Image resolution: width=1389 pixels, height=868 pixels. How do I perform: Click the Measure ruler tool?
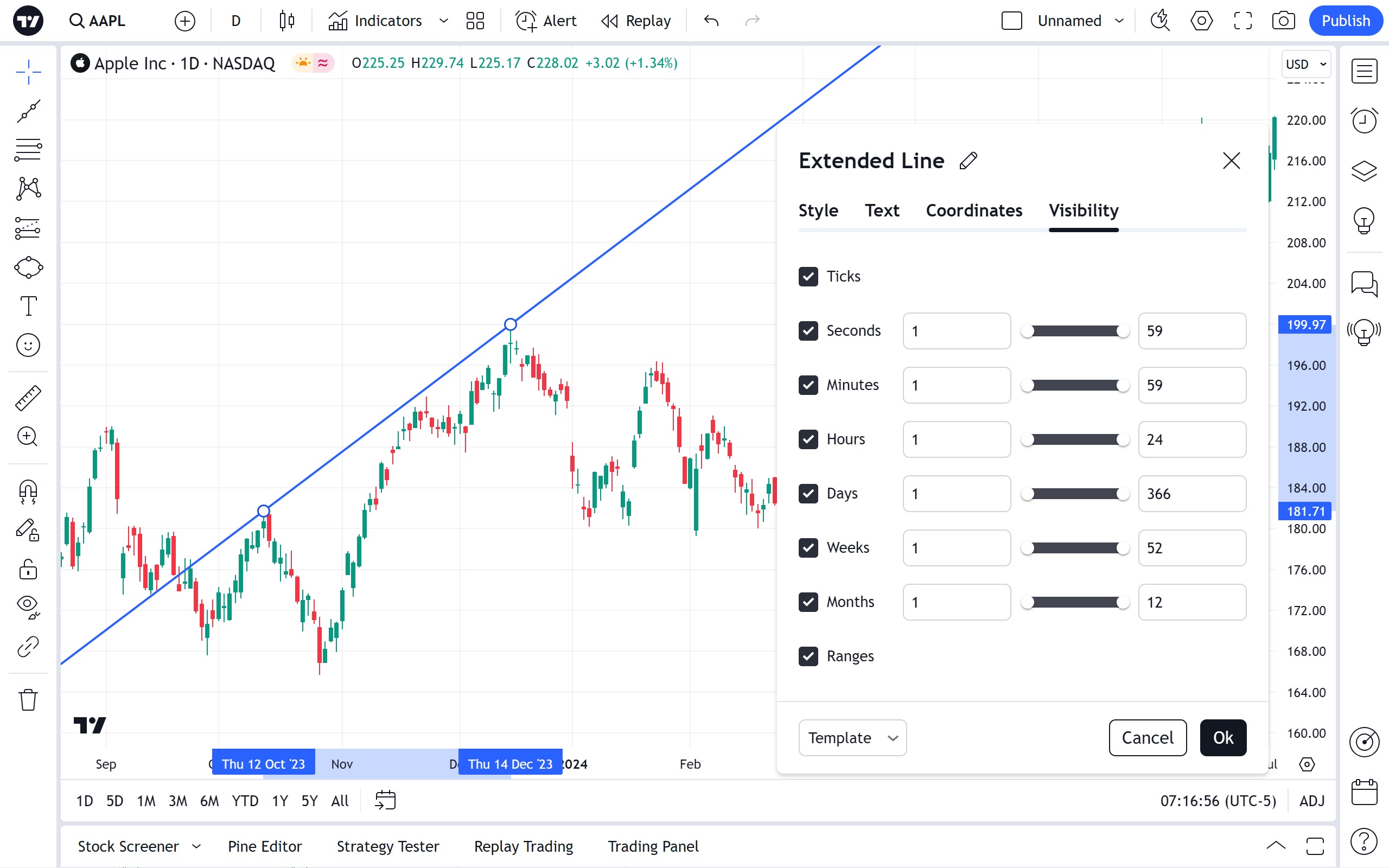28,398
